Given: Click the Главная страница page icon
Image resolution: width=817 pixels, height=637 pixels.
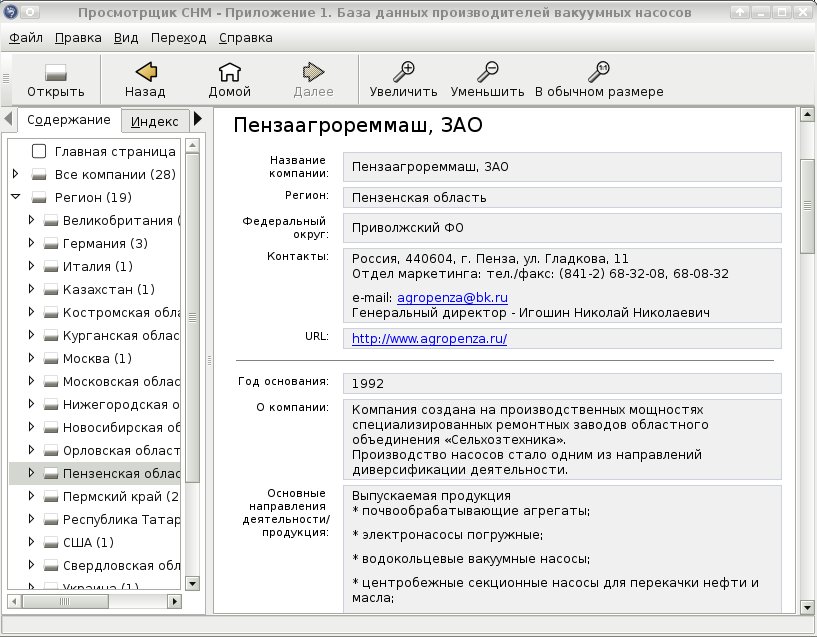Looking at the screenshot, I should tap(39, 151).
